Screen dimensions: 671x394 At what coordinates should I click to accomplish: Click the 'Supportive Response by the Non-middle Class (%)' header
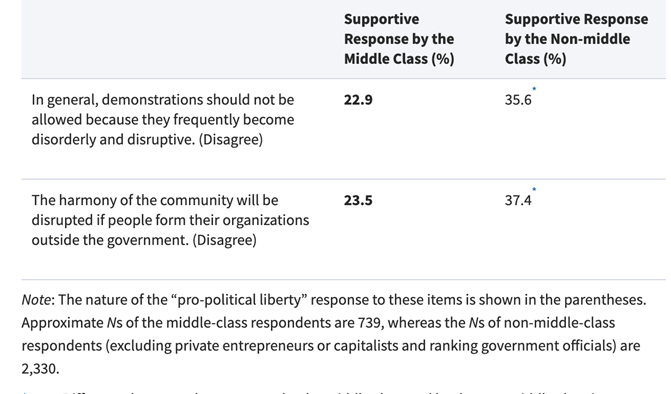[576, 39]
